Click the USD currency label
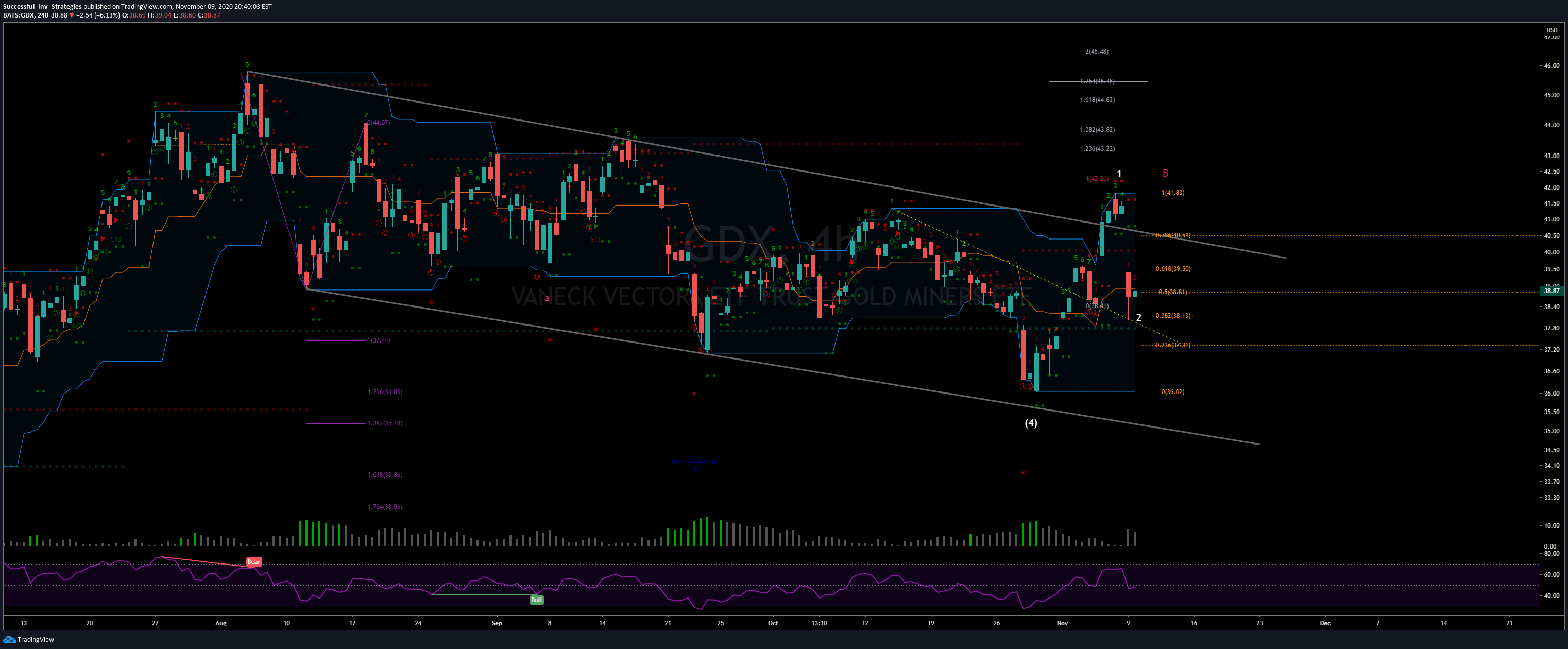 (1552, 30)
